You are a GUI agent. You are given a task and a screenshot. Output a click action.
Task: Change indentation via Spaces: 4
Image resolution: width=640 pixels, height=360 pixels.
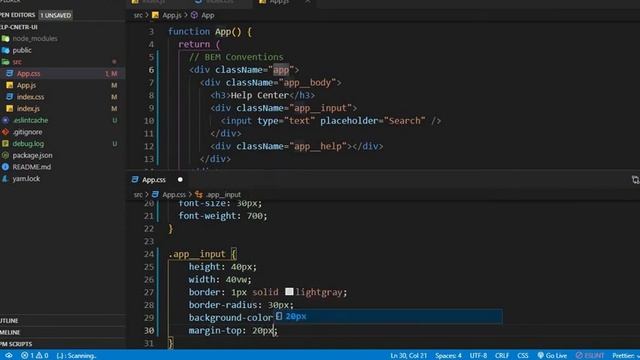pos(448,356)
